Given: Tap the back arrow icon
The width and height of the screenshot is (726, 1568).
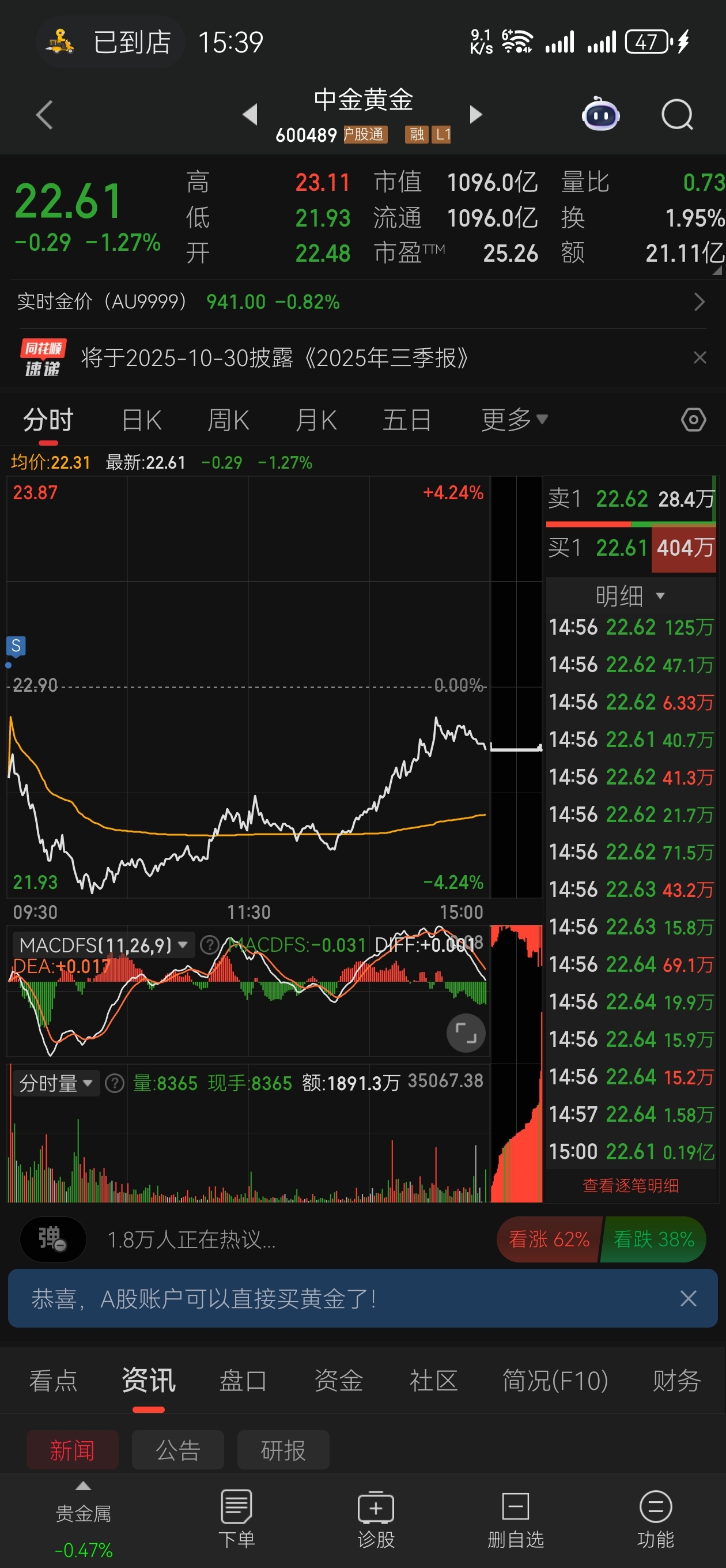Looking at the screenshot, I should 44,115.
